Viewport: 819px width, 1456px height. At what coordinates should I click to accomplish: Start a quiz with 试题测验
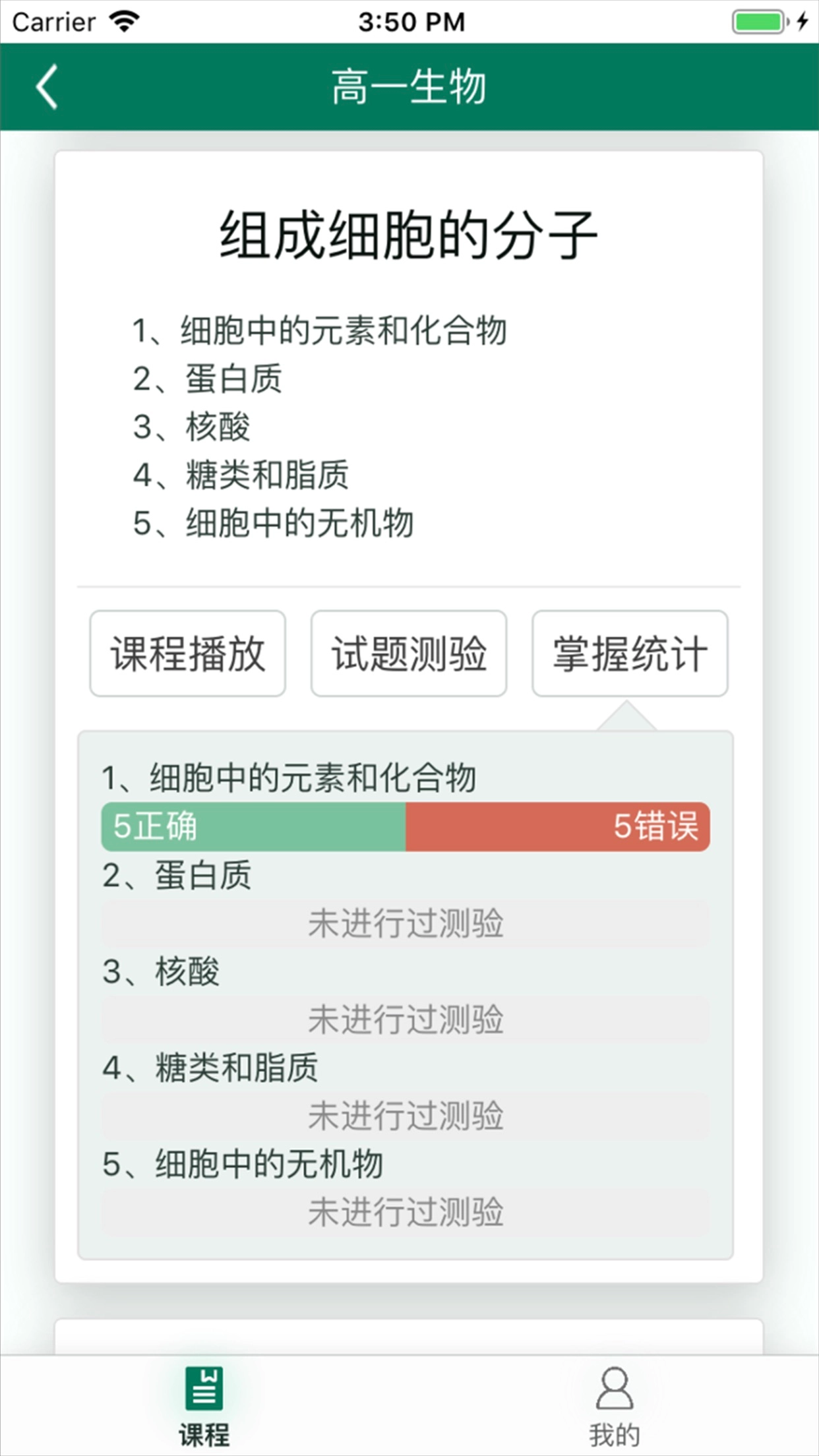tap(409, 652)
